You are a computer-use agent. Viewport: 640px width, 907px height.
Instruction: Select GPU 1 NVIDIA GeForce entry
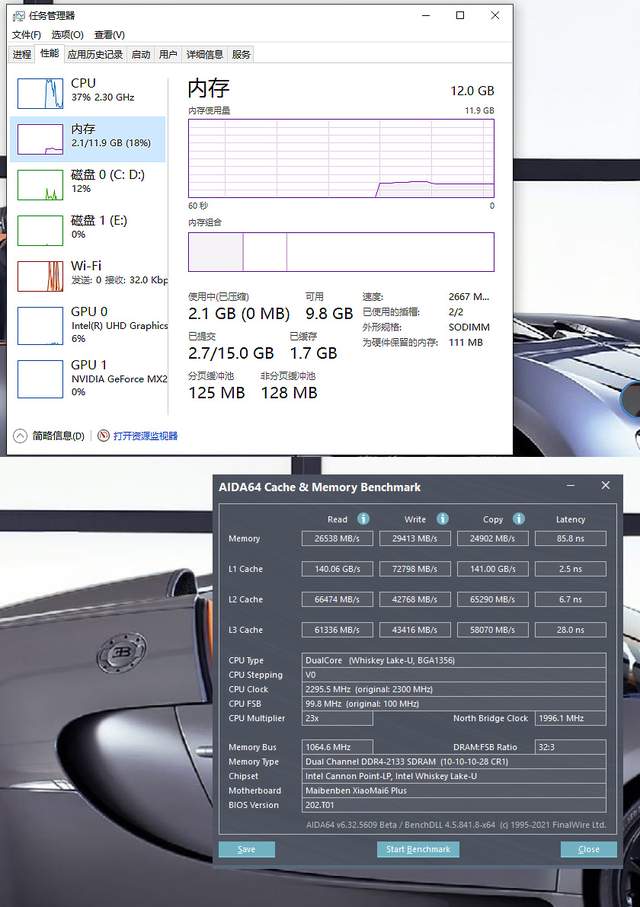coord(88,378)
